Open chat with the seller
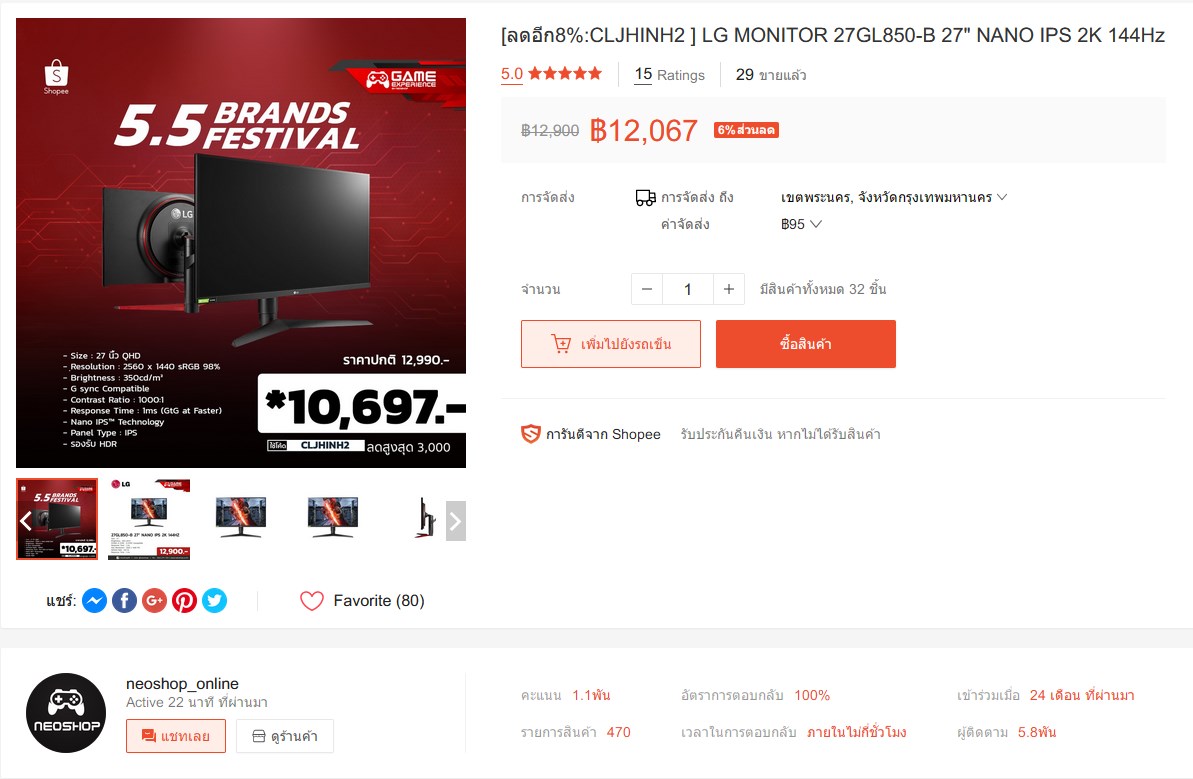The image size is (1193, 779). 176,736
